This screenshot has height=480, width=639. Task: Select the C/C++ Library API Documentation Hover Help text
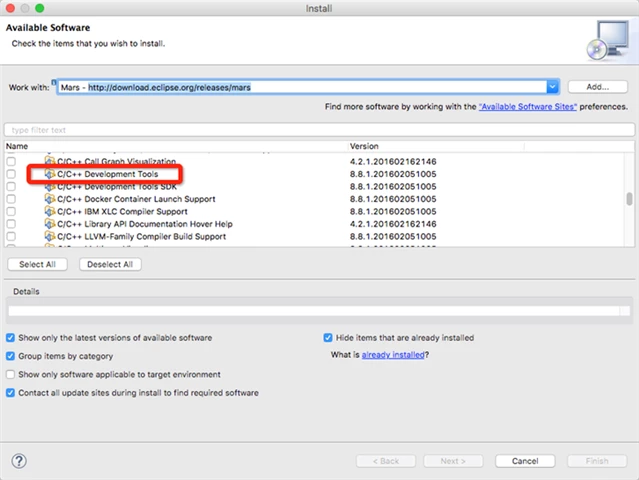[145, 224]
